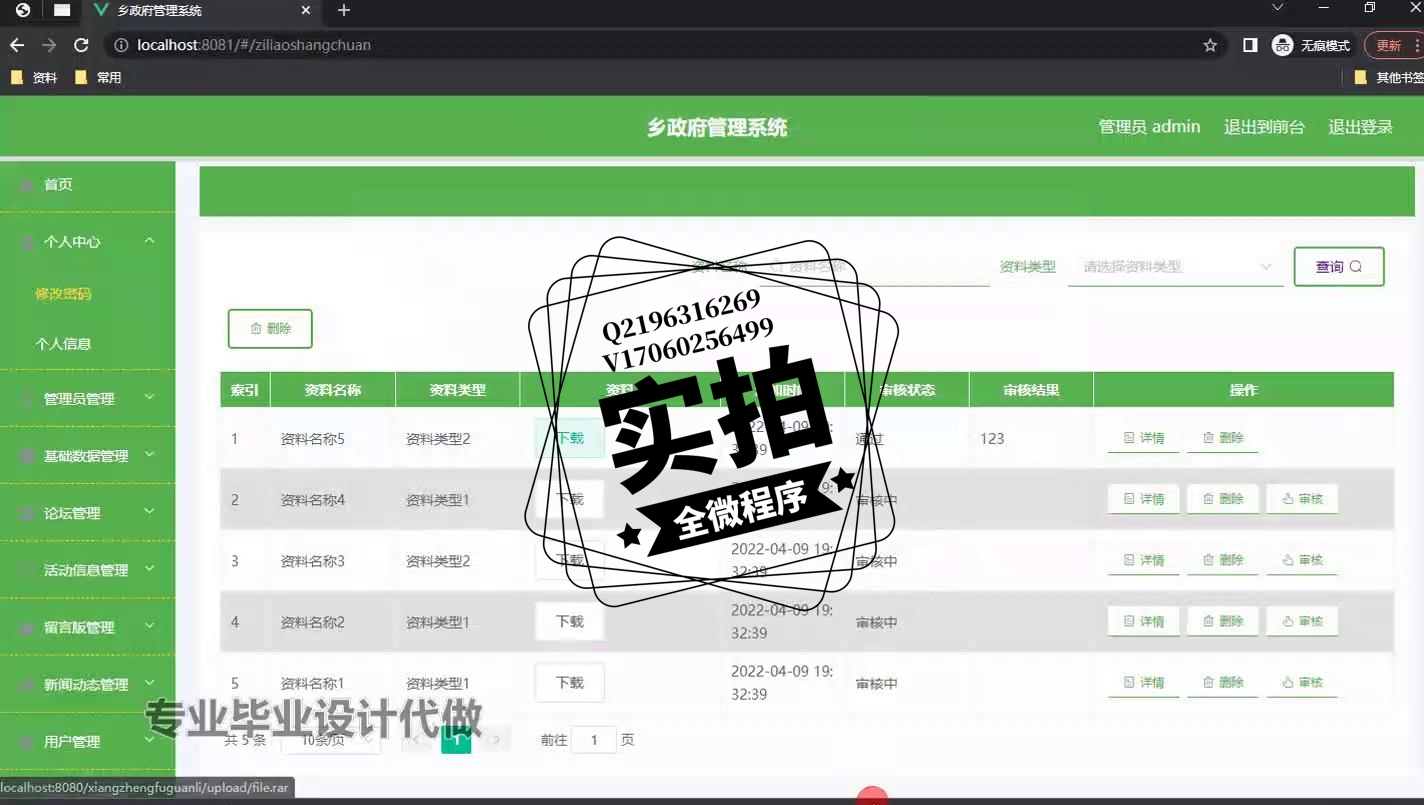Expand 活动信息管理 sidebar menu
This screenshot has height=805, width=1424.
click(87, 570)
